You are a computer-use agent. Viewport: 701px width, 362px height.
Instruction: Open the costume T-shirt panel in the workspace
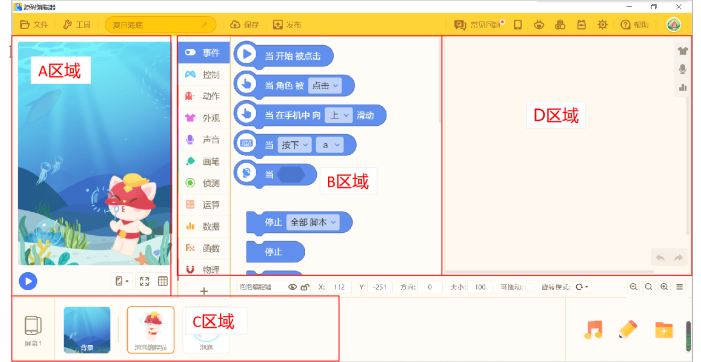tap(682, 51)
